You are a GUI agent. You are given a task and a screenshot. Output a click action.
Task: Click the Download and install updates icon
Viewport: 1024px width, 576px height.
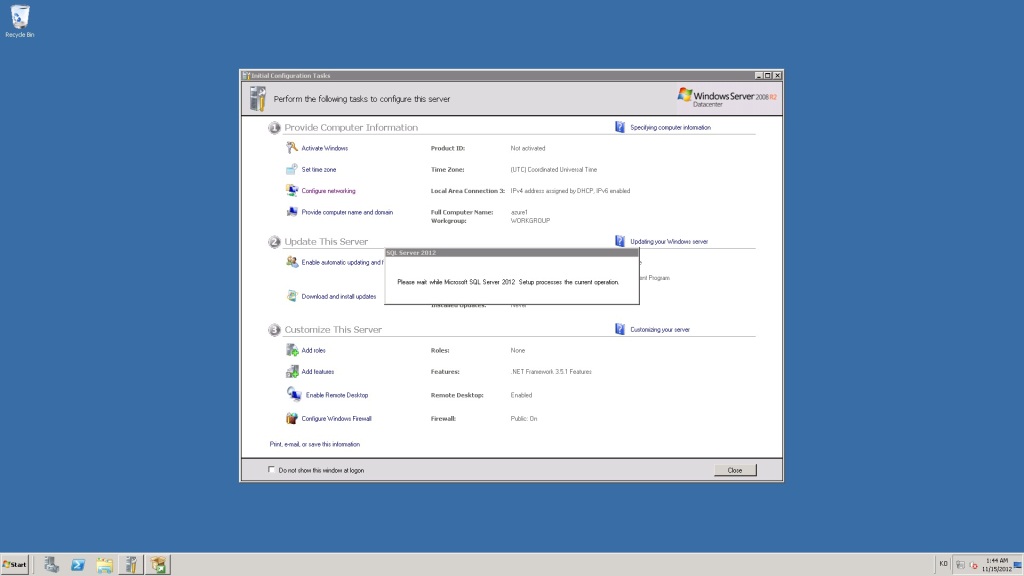click(291, 296)
